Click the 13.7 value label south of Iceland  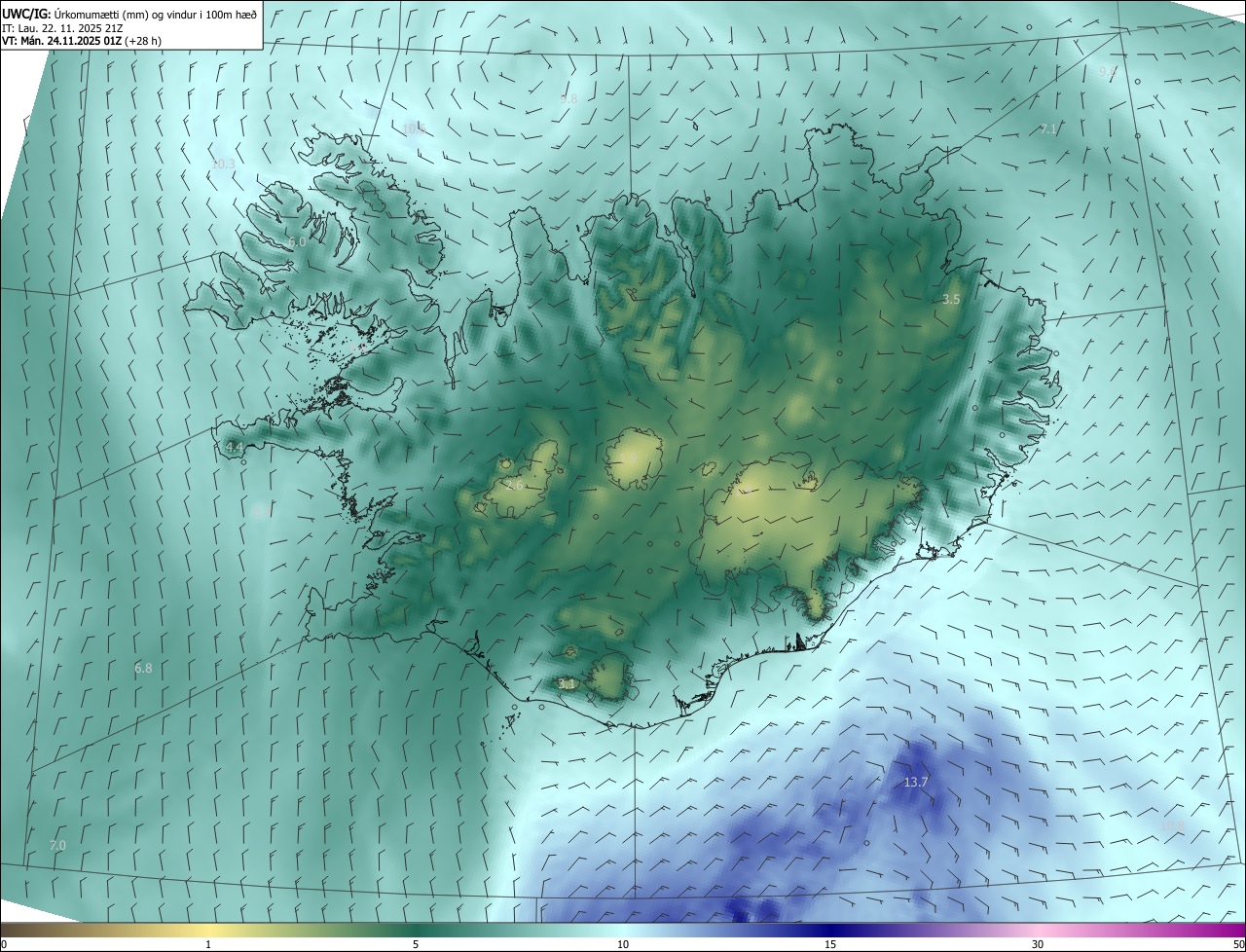916,782
